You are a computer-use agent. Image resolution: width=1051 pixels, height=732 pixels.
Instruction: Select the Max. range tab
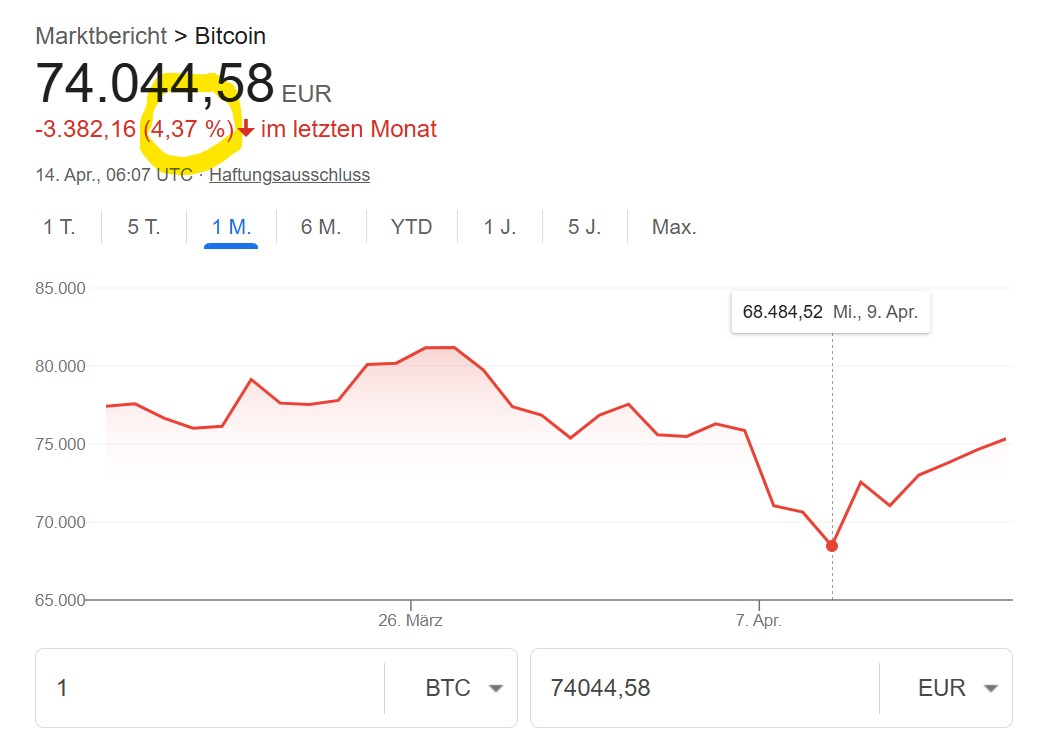click(x=674, y=227)
